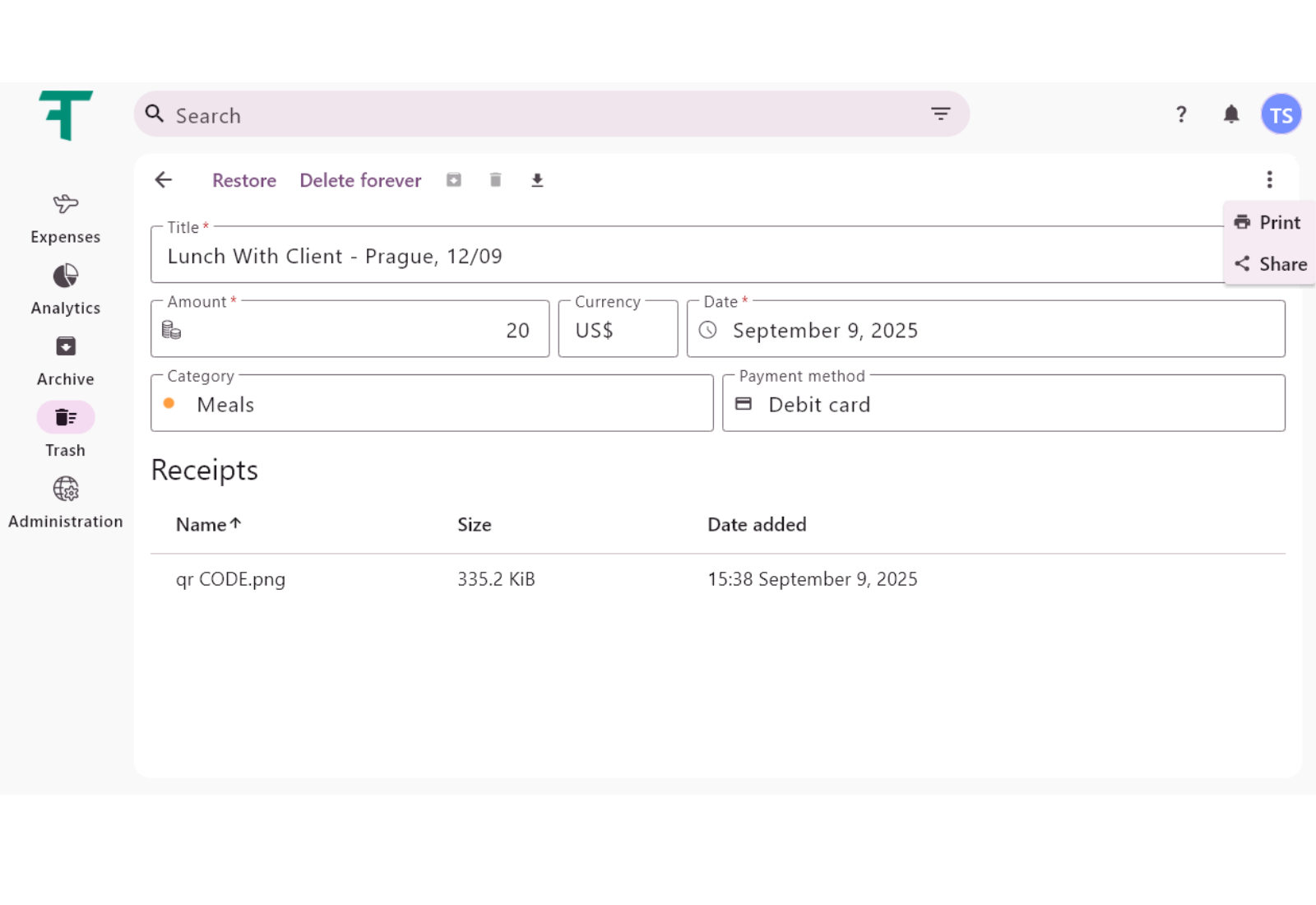Click the download icon in toolbar
The width and height of the screenshot is (1316, 905).
coord(537,180)
